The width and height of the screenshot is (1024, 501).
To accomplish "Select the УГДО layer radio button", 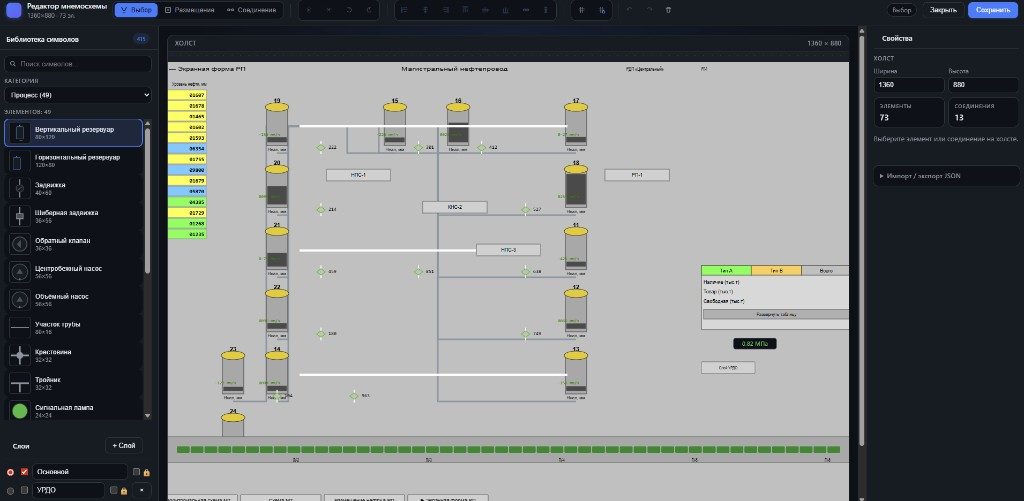I will [10, 491].
